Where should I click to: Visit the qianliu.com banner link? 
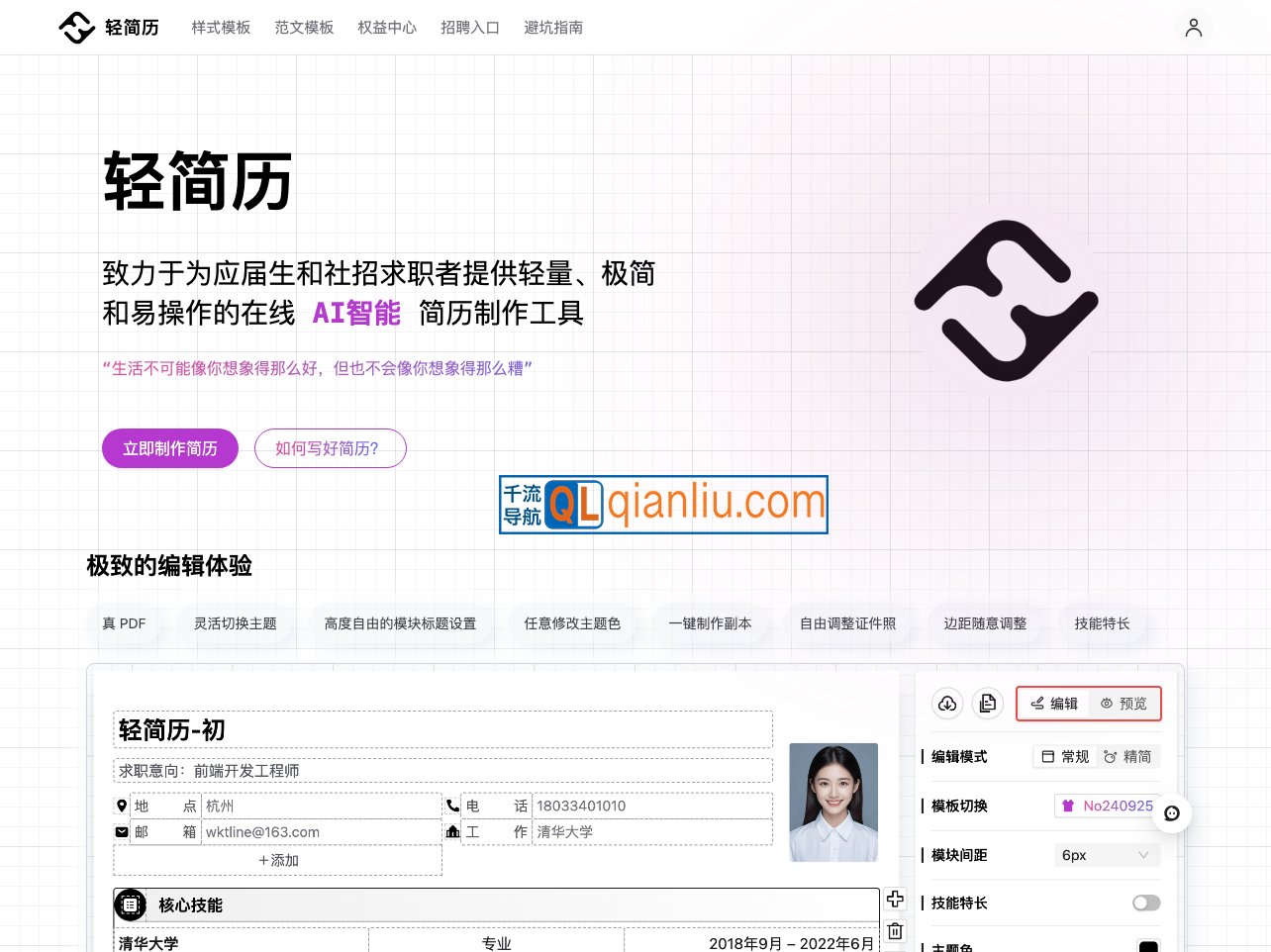[x=663, y=504]
